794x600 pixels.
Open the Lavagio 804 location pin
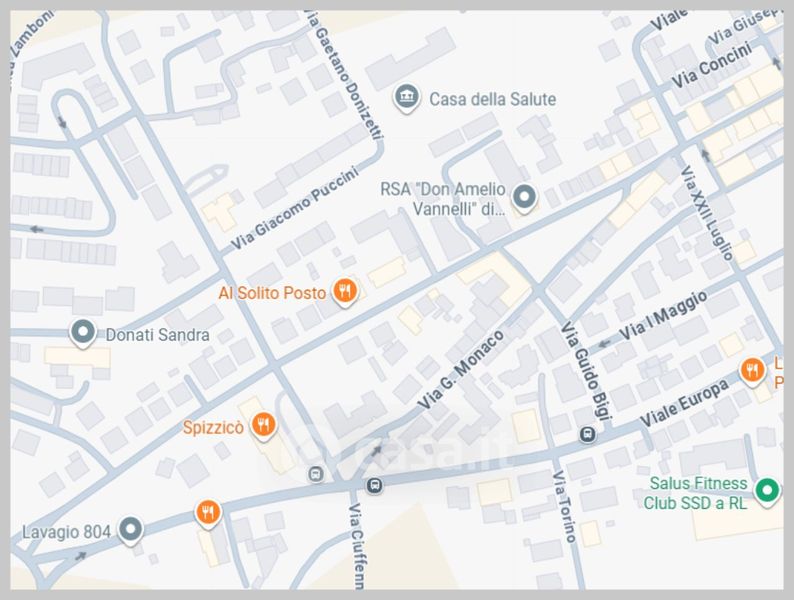[130, 530]
